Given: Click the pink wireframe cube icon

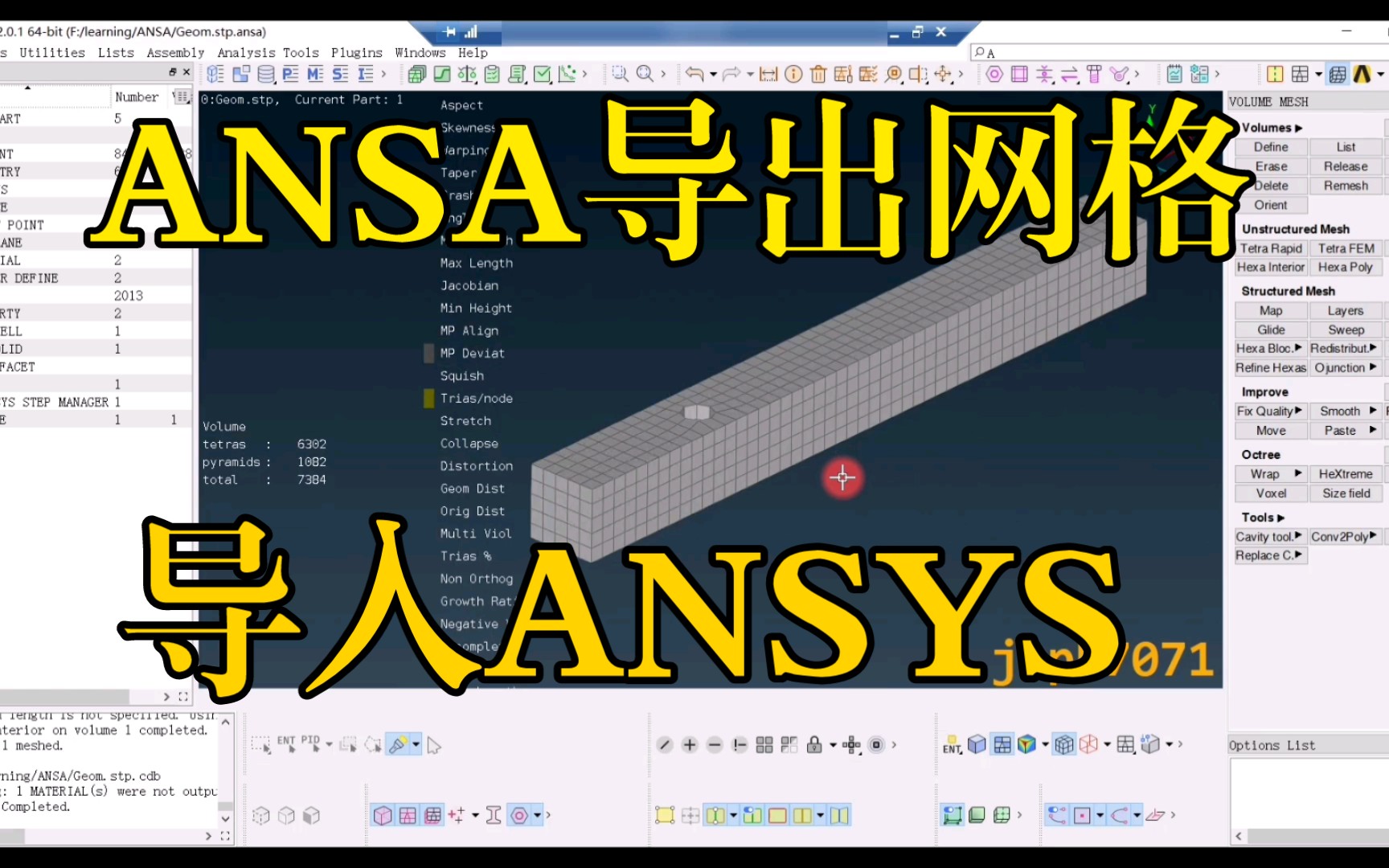Looking at the screenshot, I should 1088,745.
